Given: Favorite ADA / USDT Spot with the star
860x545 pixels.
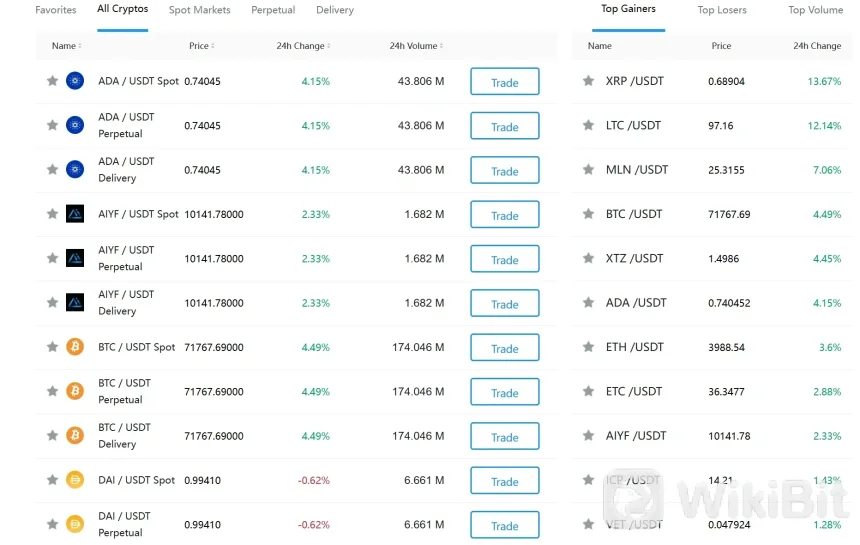Looking at the screenshot, I should pos(52,81).
